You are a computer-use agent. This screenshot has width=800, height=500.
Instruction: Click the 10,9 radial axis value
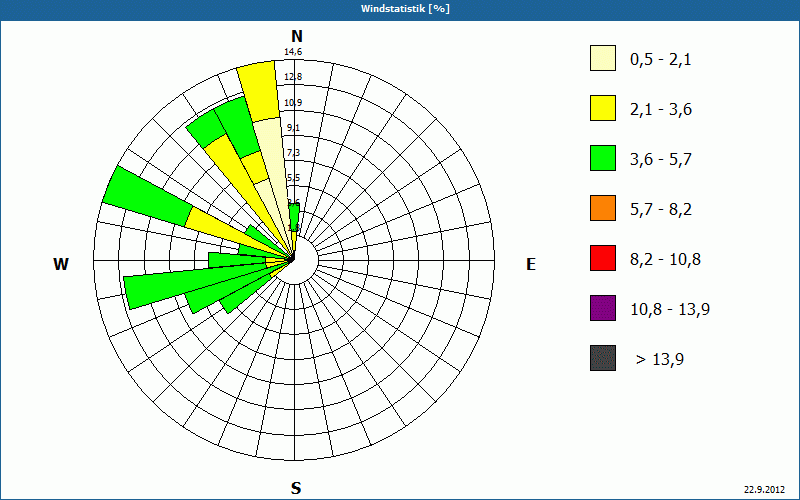293,103
